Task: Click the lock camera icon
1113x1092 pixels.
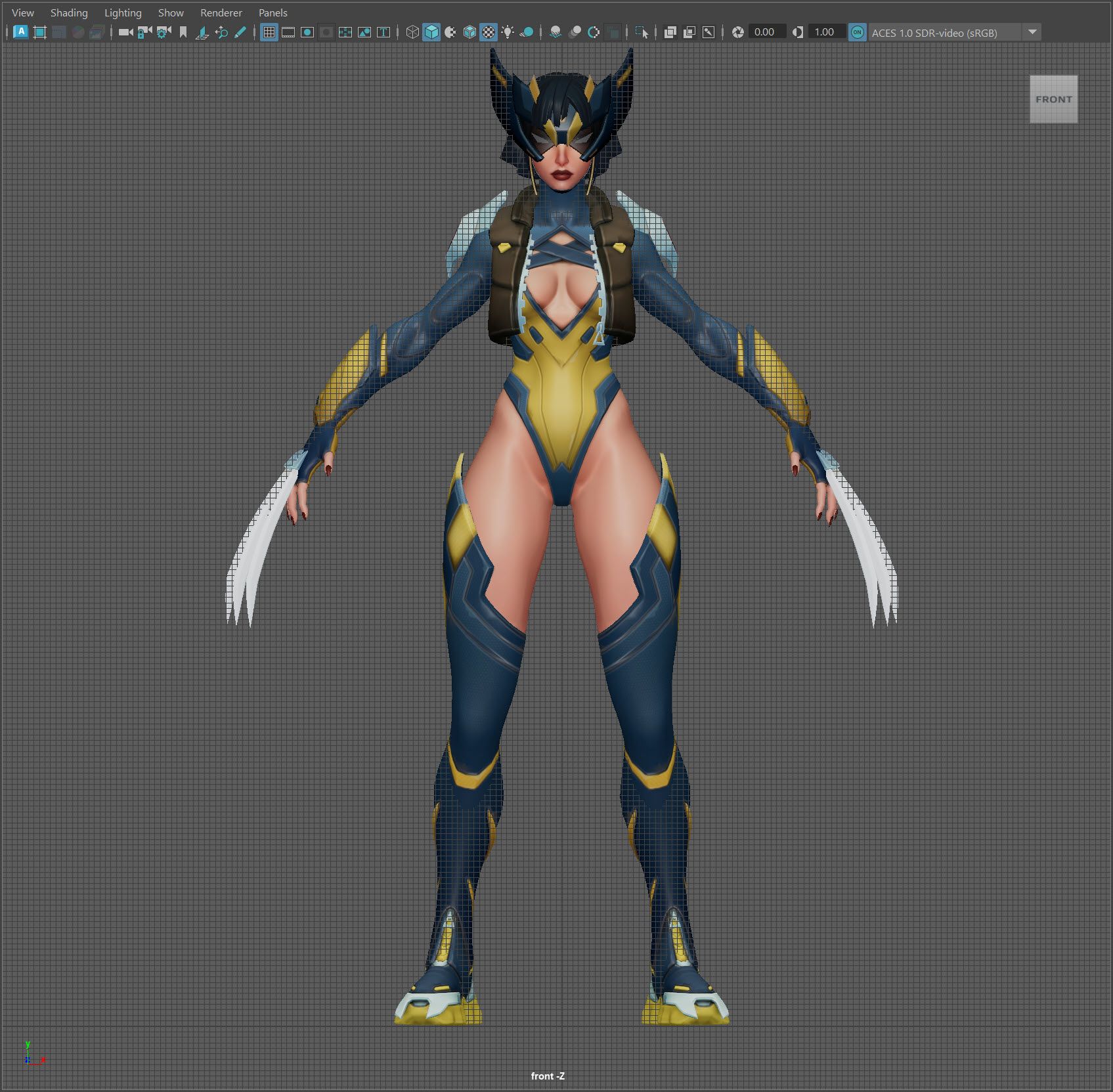Action: [x=144, y=32]
